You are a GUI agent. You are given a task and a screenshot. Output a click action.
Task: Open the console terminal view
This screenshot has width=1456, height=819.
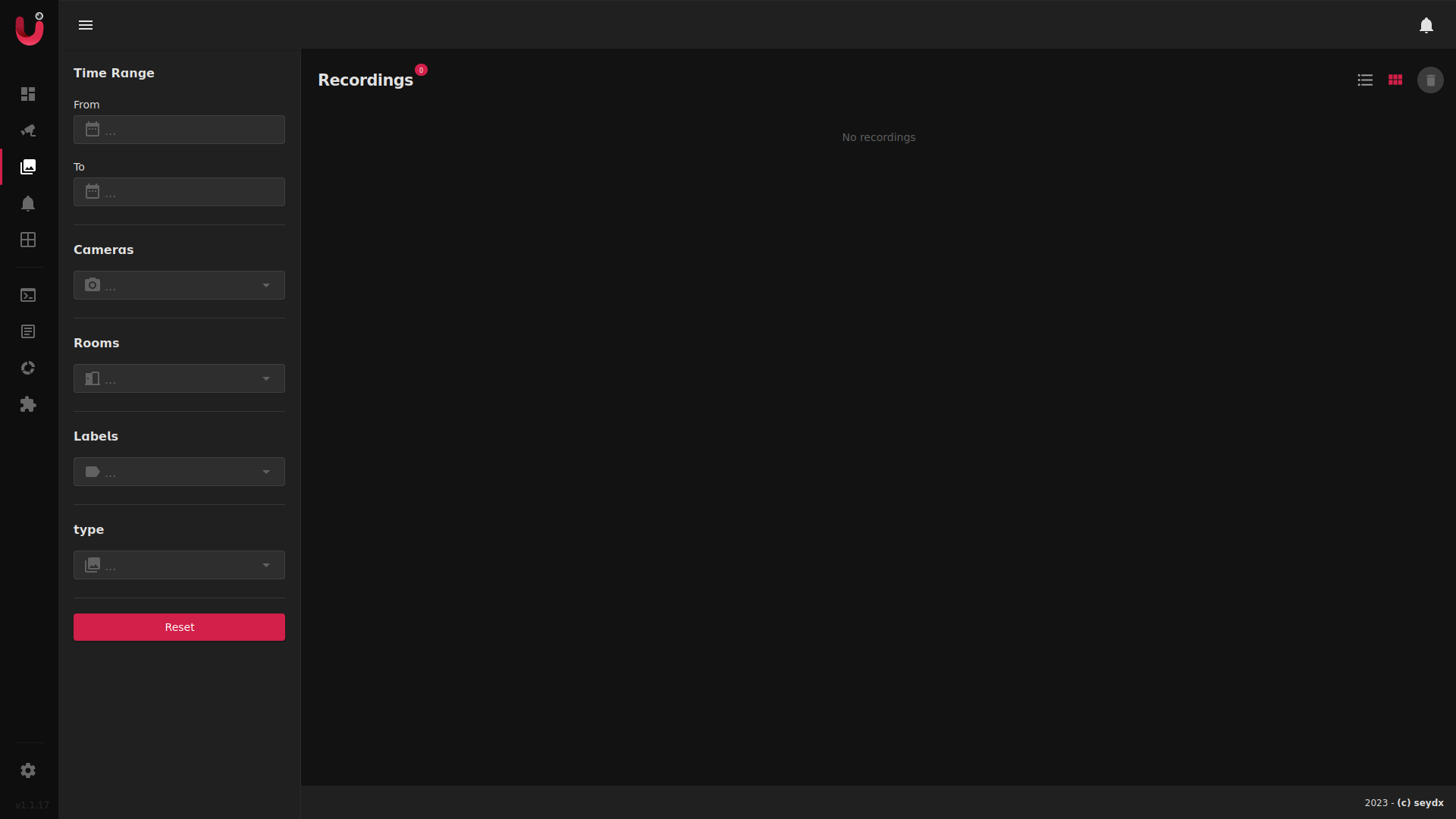(28, 295)
